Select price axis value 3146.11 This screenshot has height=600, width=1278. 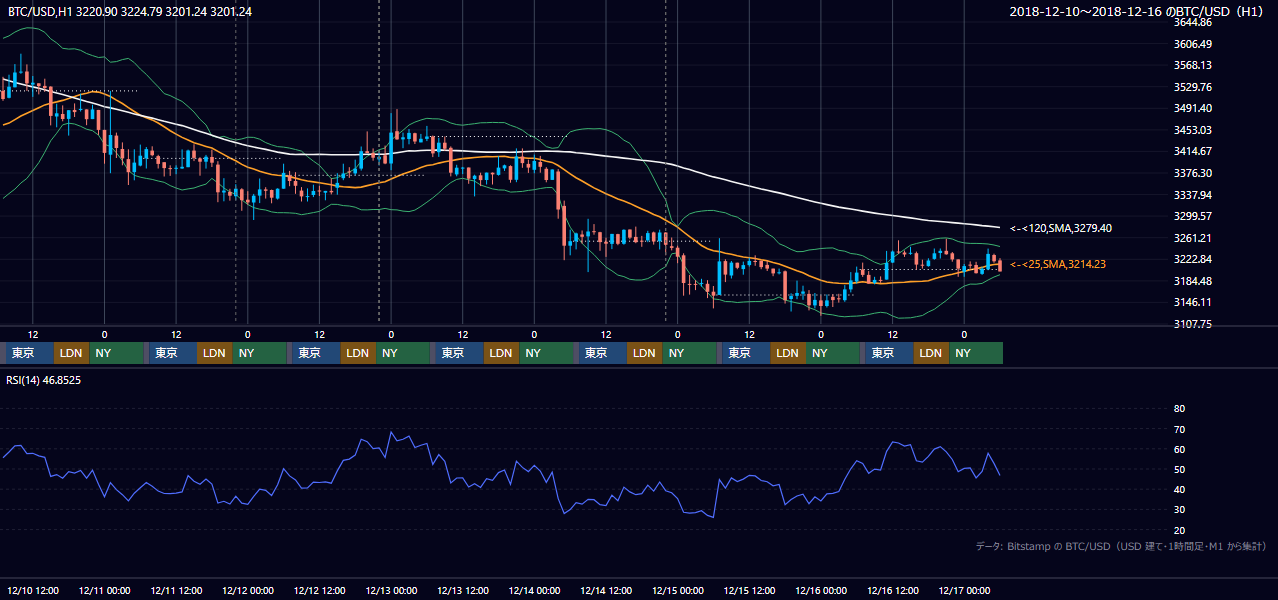point(1193,302)
